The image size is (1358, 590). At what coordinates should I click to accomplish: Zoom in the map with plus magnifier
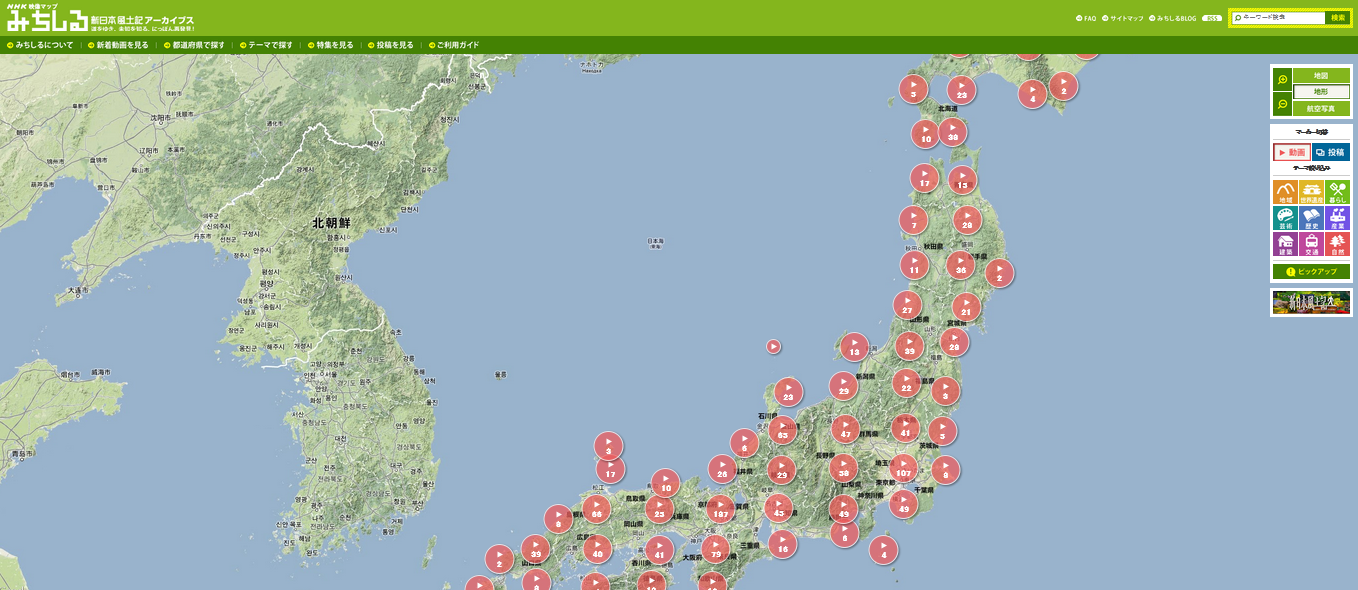1282,80
